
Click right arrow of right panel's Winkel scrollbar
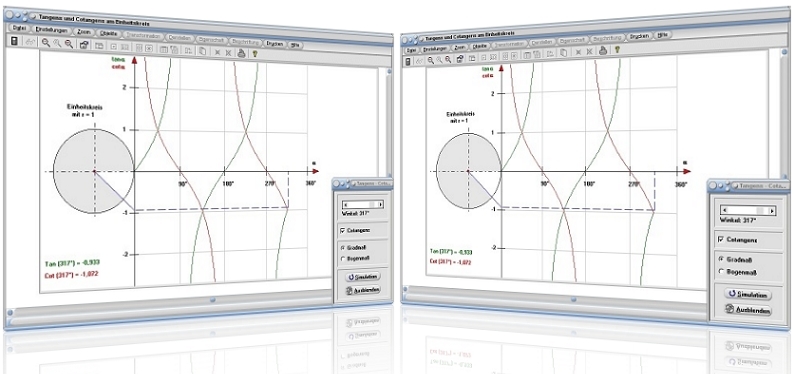tap(773, 210)
